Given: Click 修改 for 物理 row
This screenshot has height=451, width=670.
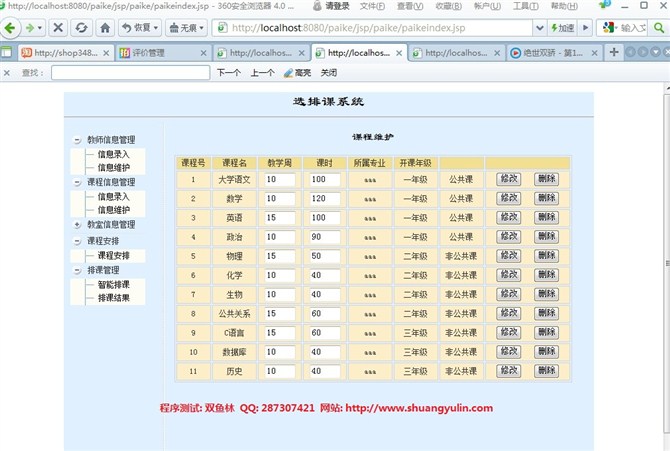Looking at the screenshot, I should click(x=508, y=256).
